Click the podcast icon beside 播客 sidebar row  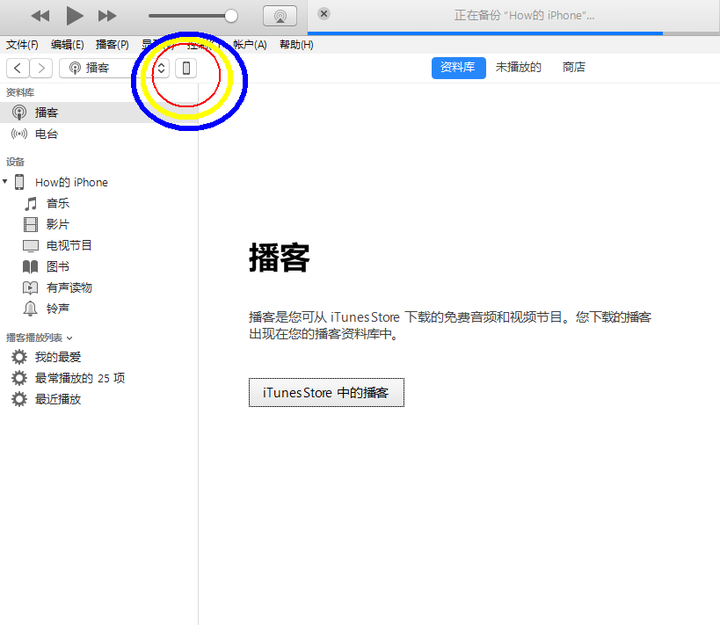pyautogui.click(x=19, y=113)
